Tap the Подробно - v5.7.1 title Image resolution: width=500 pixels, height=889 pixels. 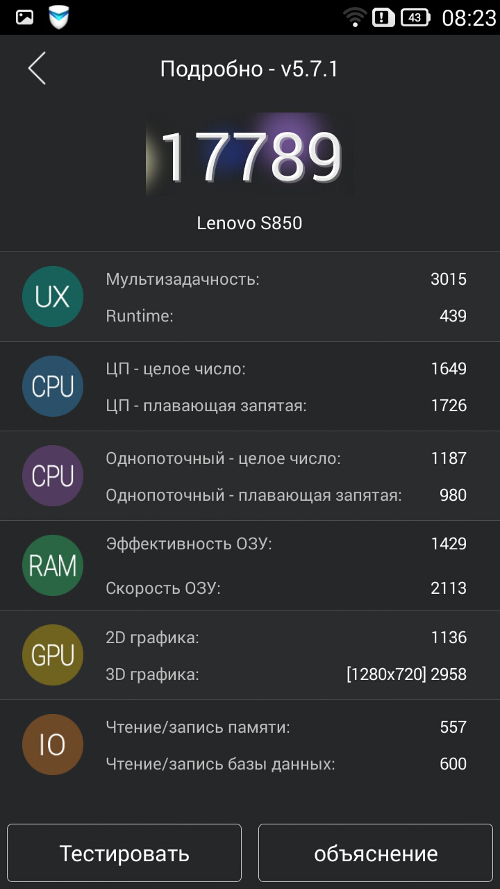(x=249, y=69)
